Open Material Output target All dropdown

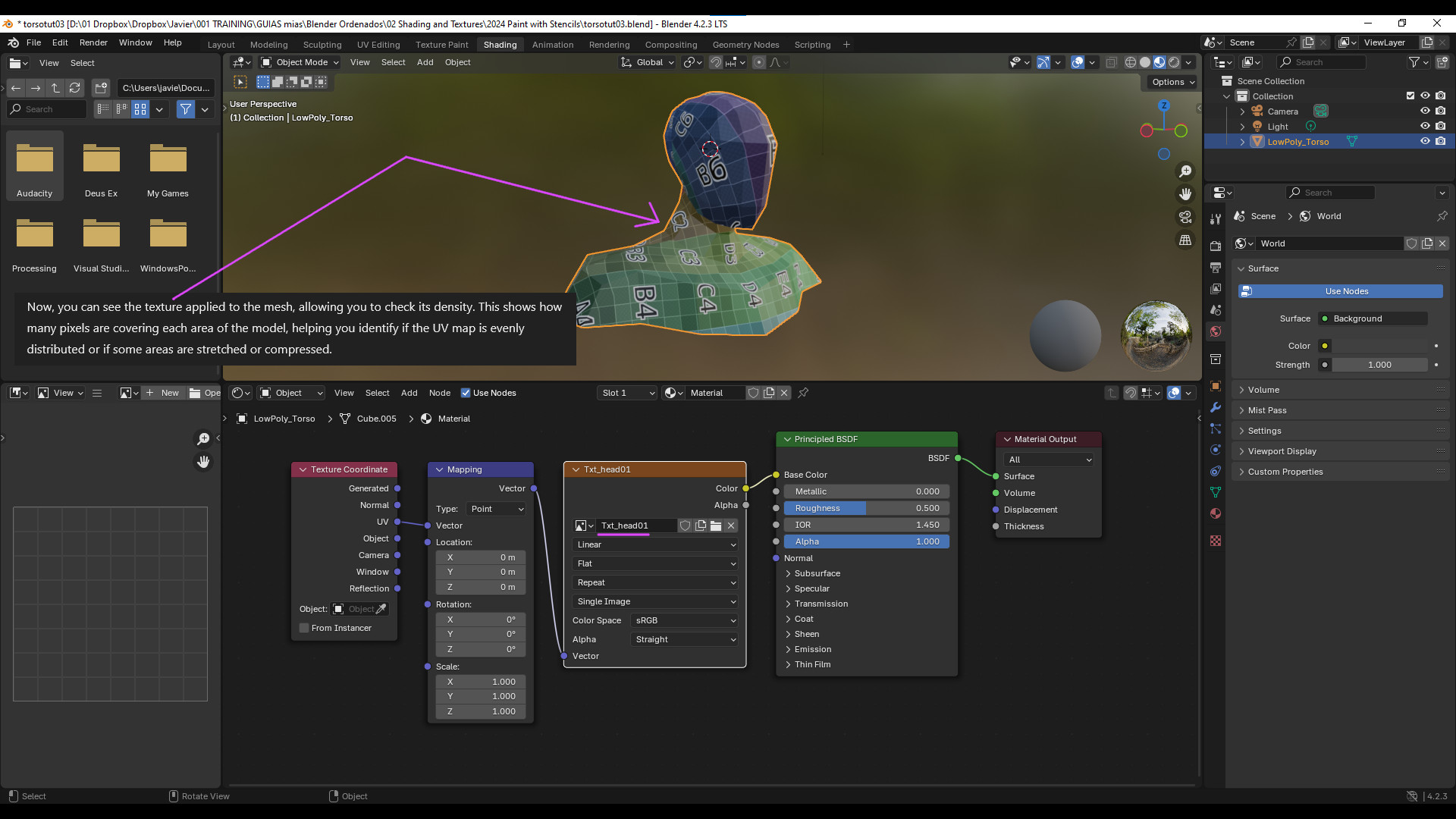click(1050, 460)
